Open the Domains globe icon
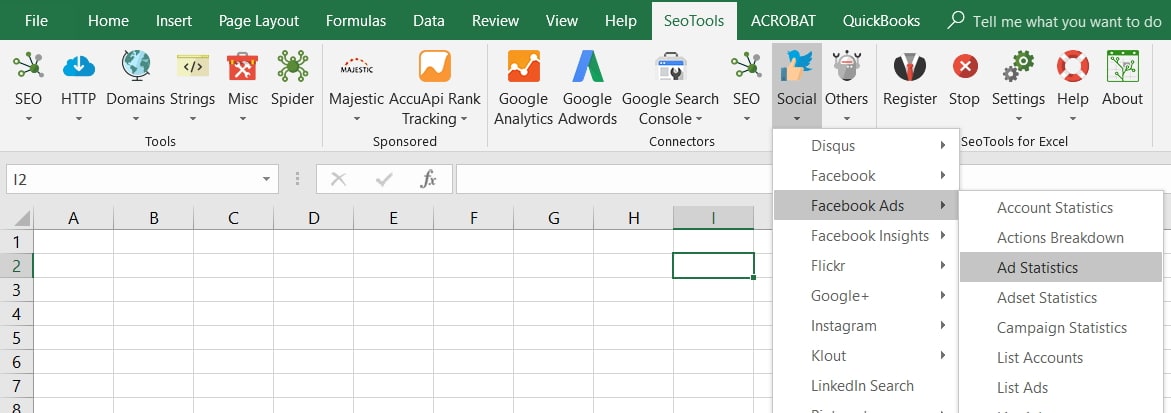This screenshot has width=1171, height=413. [136, 66]
